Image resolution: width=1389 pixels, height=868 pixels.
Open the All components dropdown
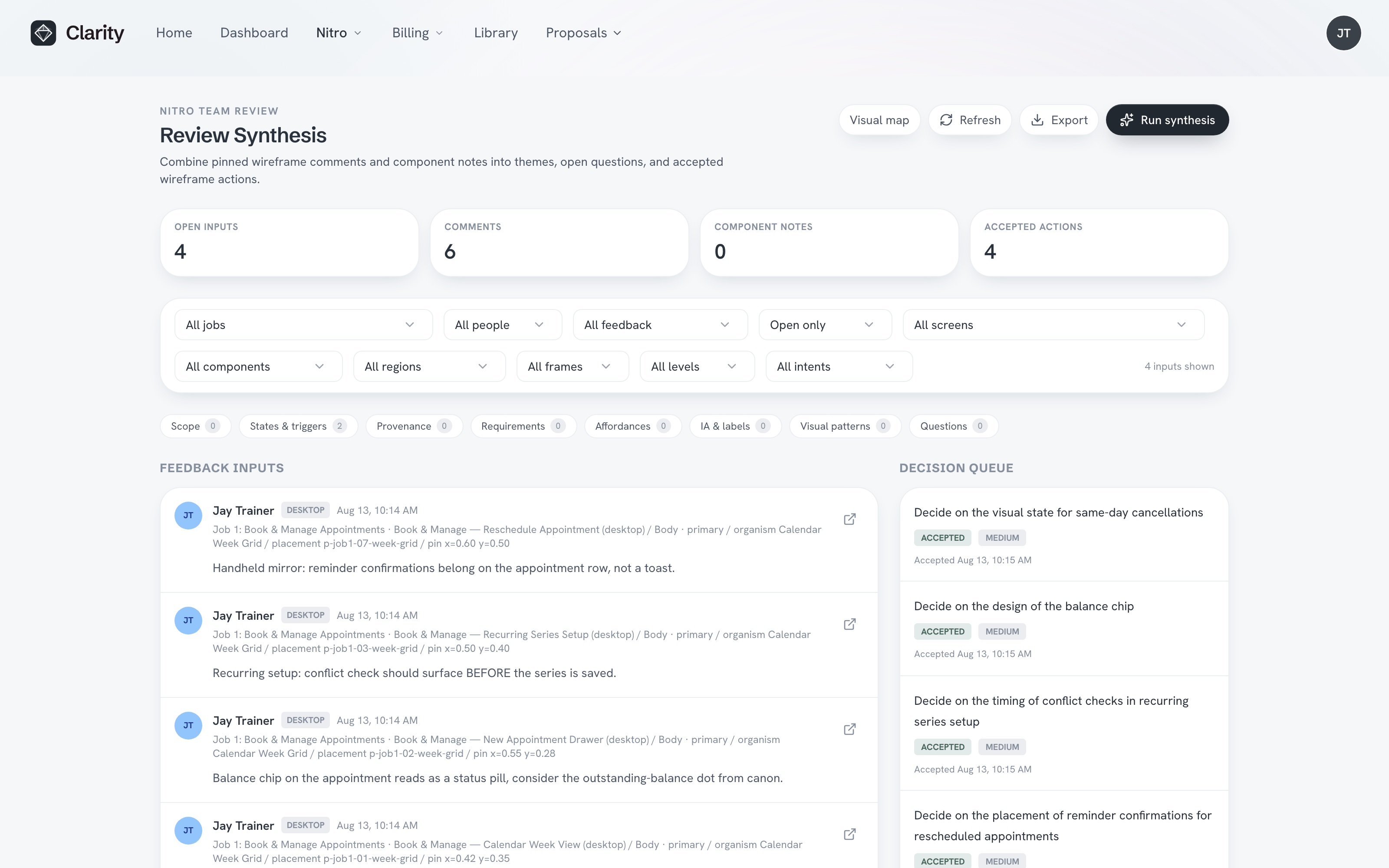258,366
